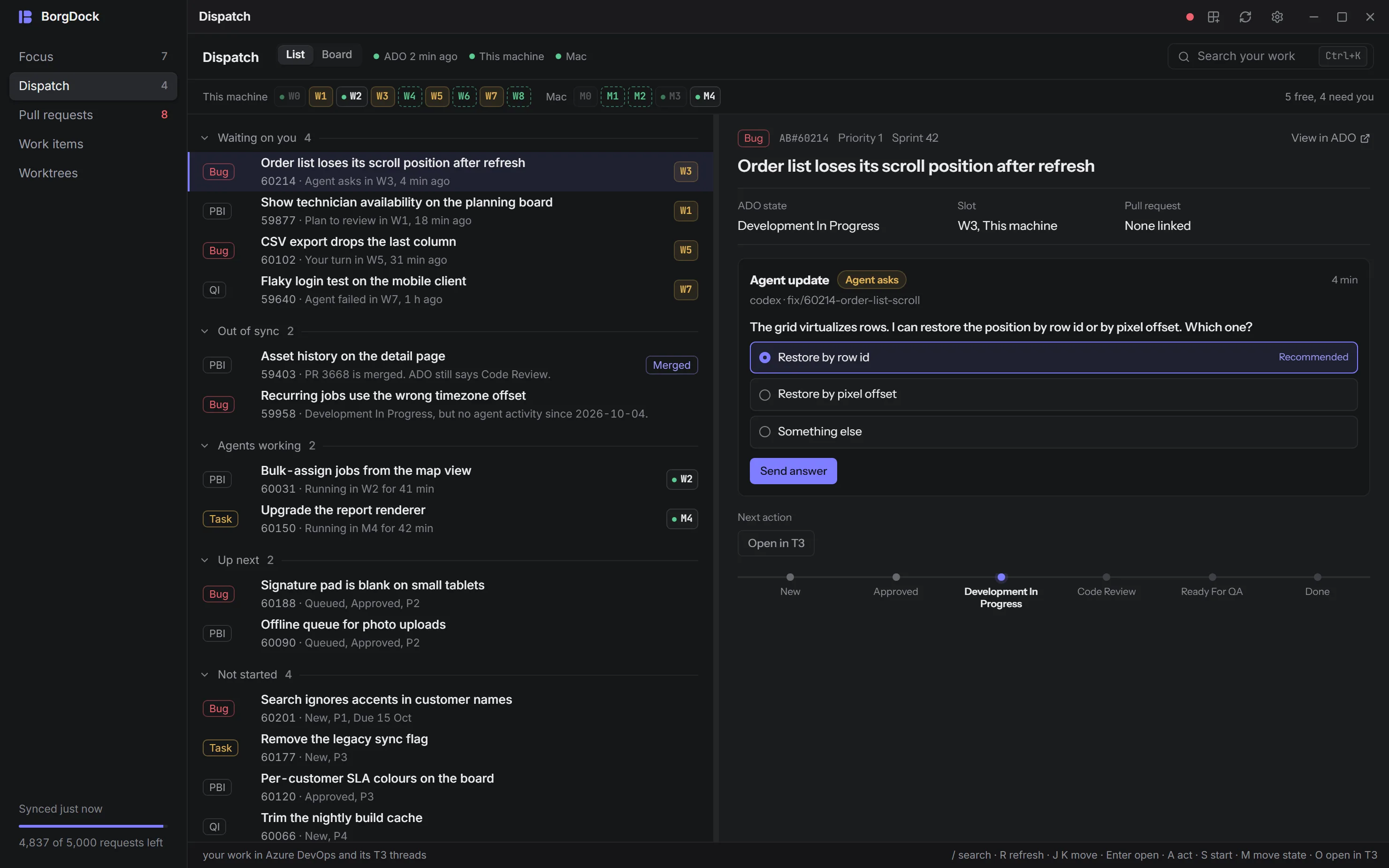
Task: Select the W4 slot chip in the slot bar
Action: pos(409,97)
